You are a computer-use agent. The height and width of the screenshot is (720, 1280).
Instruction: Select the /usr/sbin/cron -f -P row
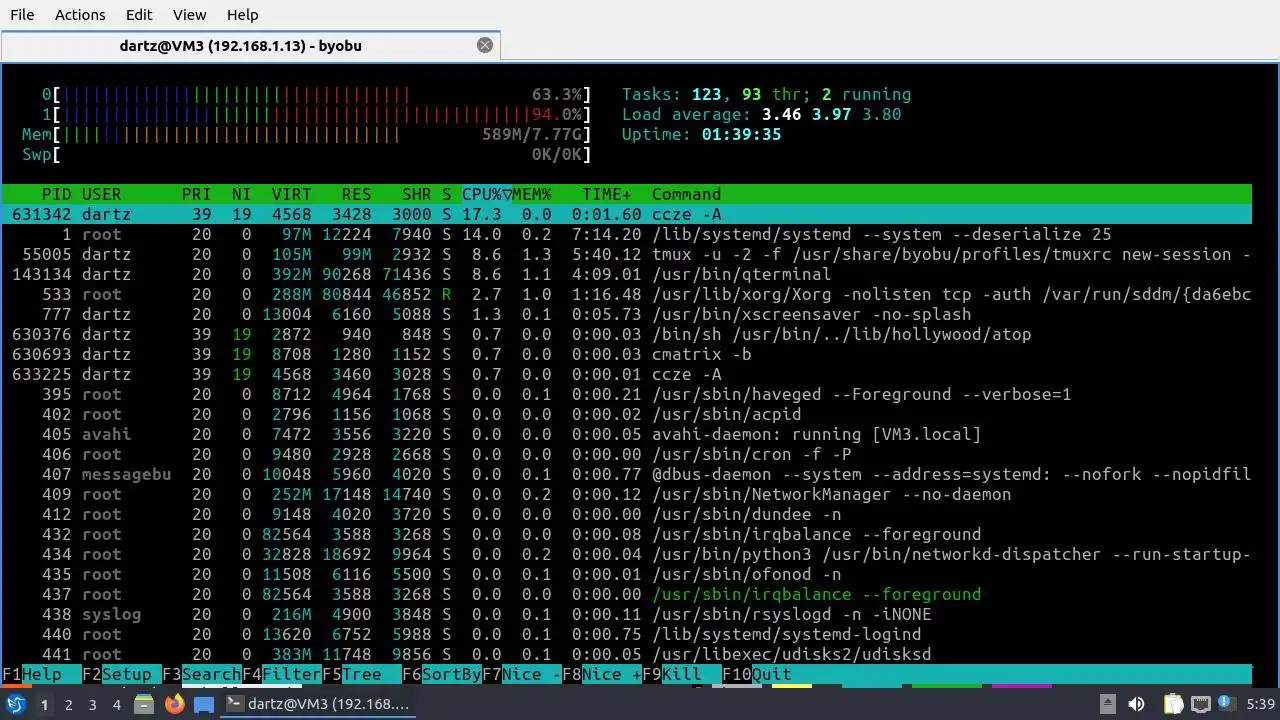click(627, 454)
